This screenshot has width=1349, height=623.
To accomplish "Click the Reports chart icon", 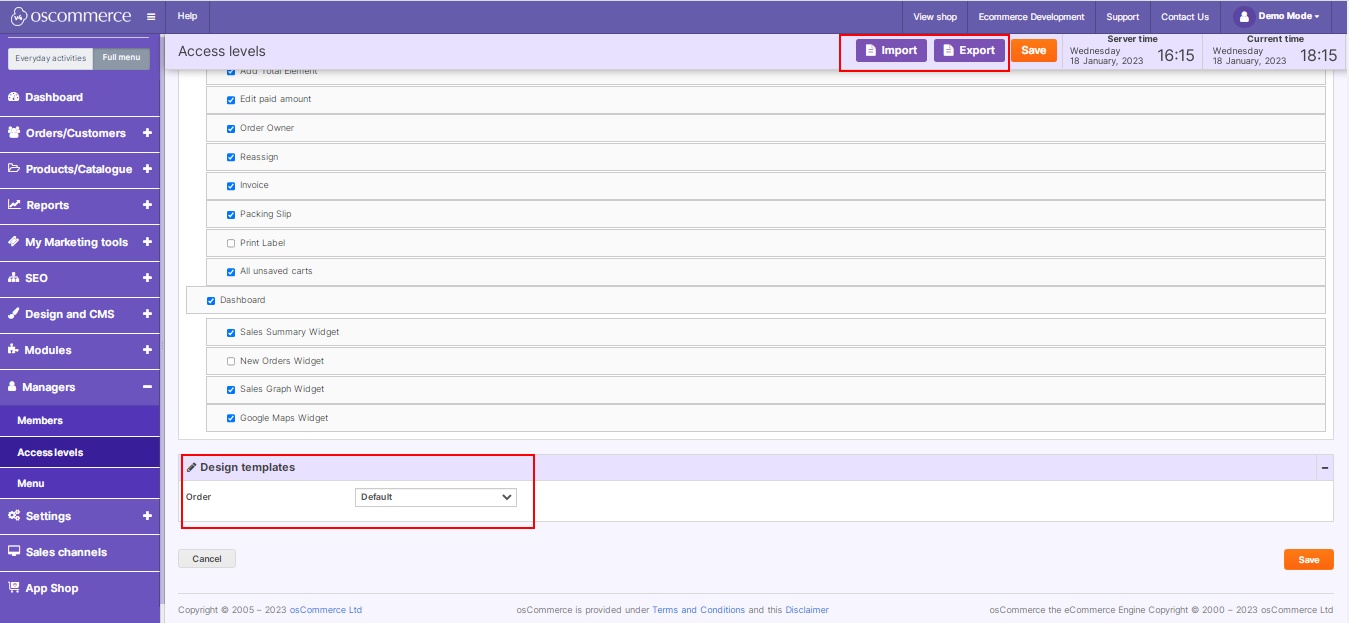I will 14,205.
